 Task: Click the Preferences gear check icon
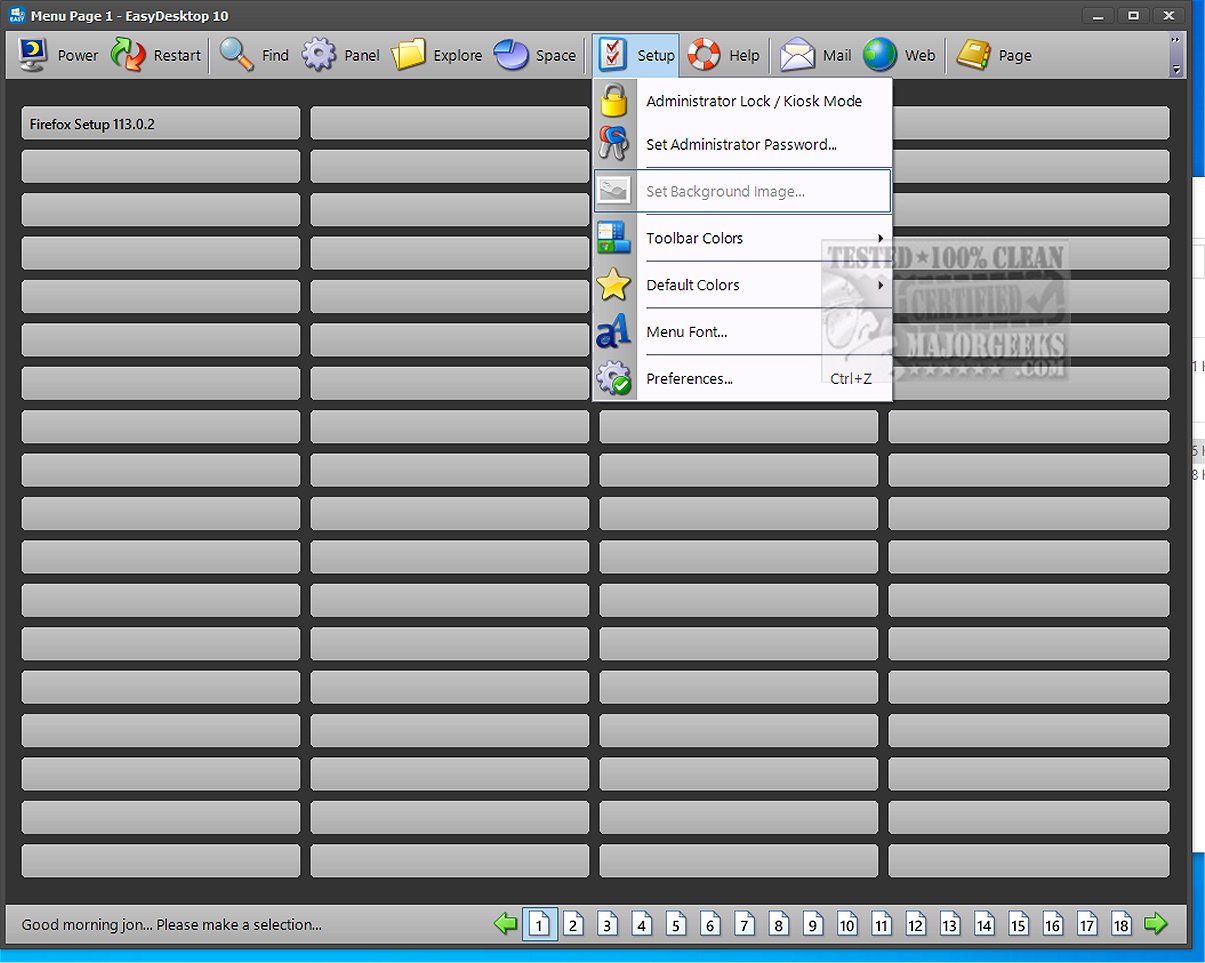coord(614,379)
